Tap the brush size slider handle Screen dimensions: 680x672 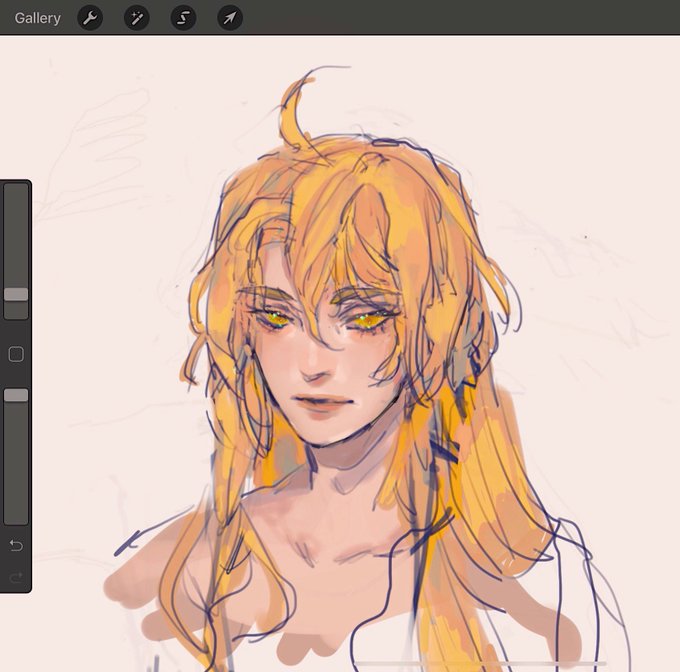click(16, 294)
